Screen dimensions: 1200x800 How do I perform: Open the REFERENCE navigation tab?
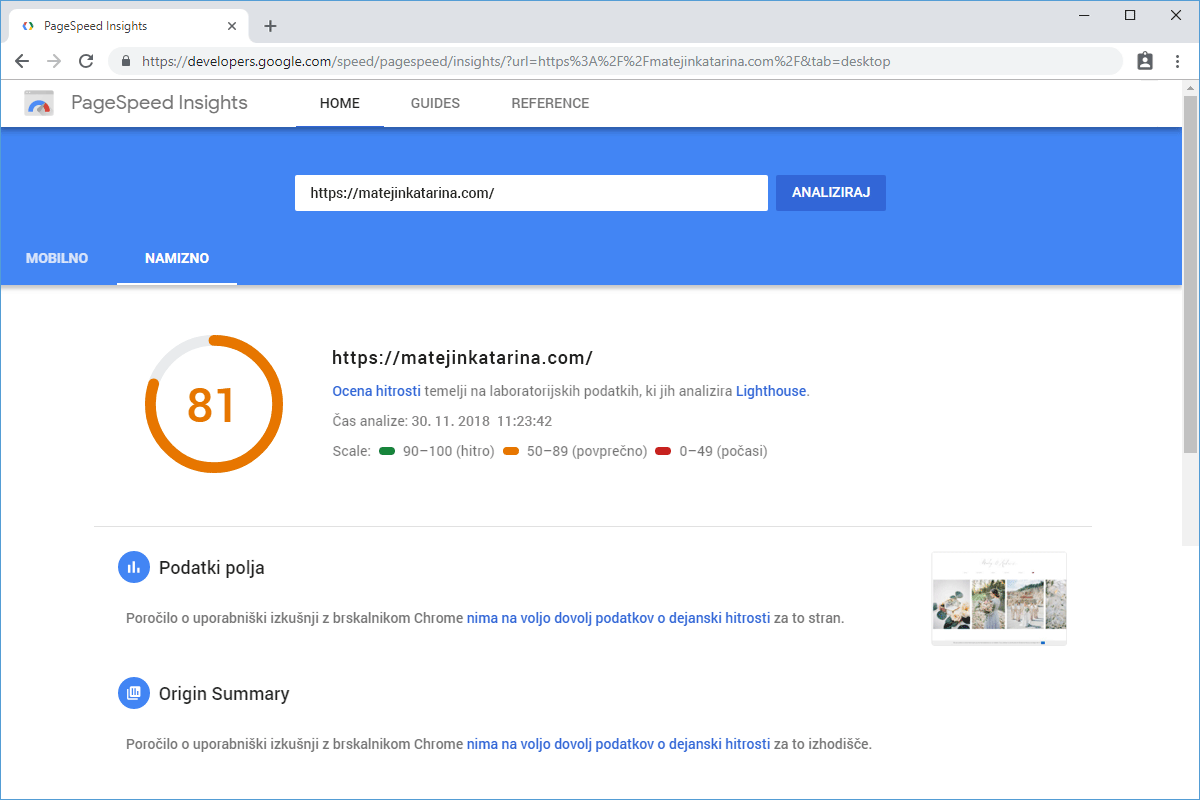(x=550, y=103)
